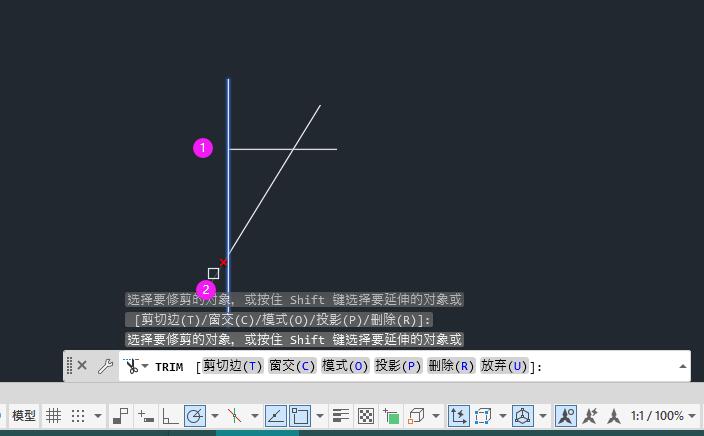Switch to 模型 model space
The image size is (704, 436).
pyautogui.click(x=24, y=416)
